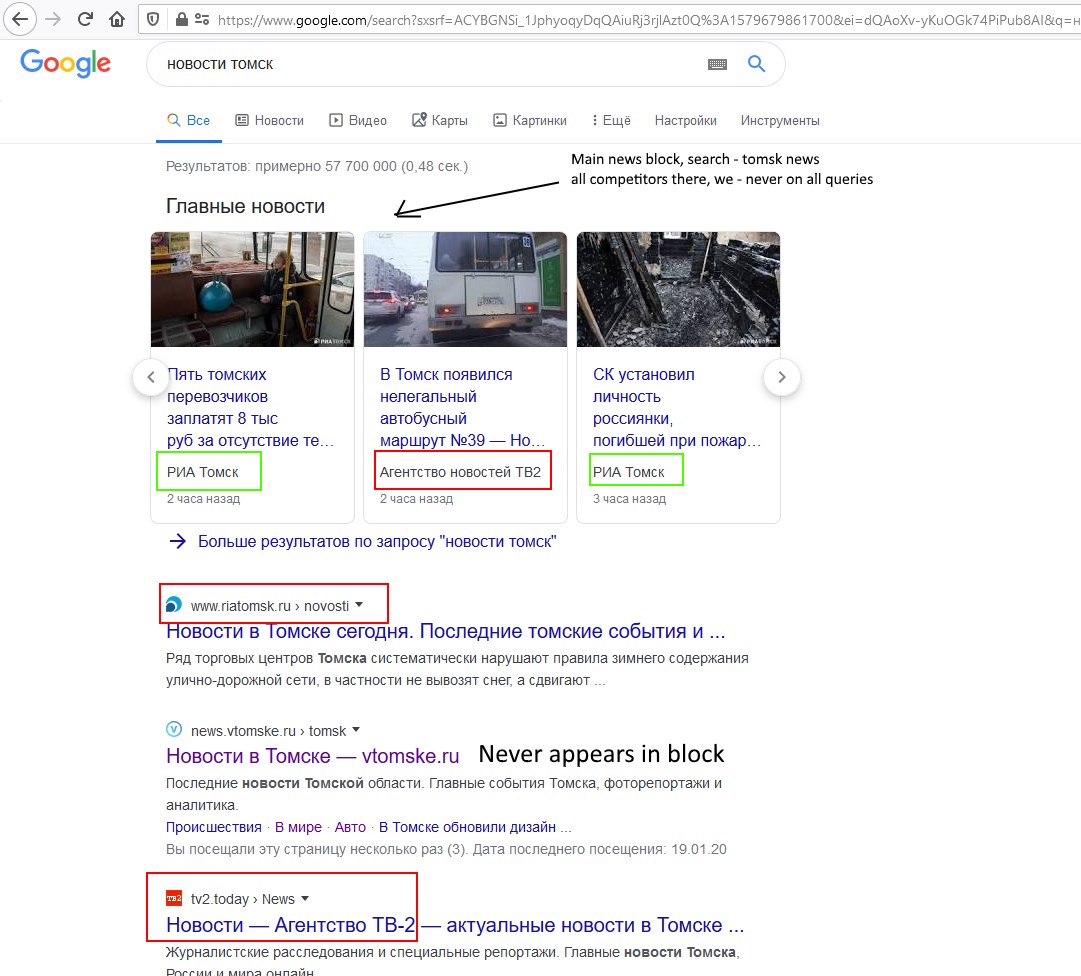The image size is (1081, 976).
Task: Click the Google logo
Action: tap(65, 63)
